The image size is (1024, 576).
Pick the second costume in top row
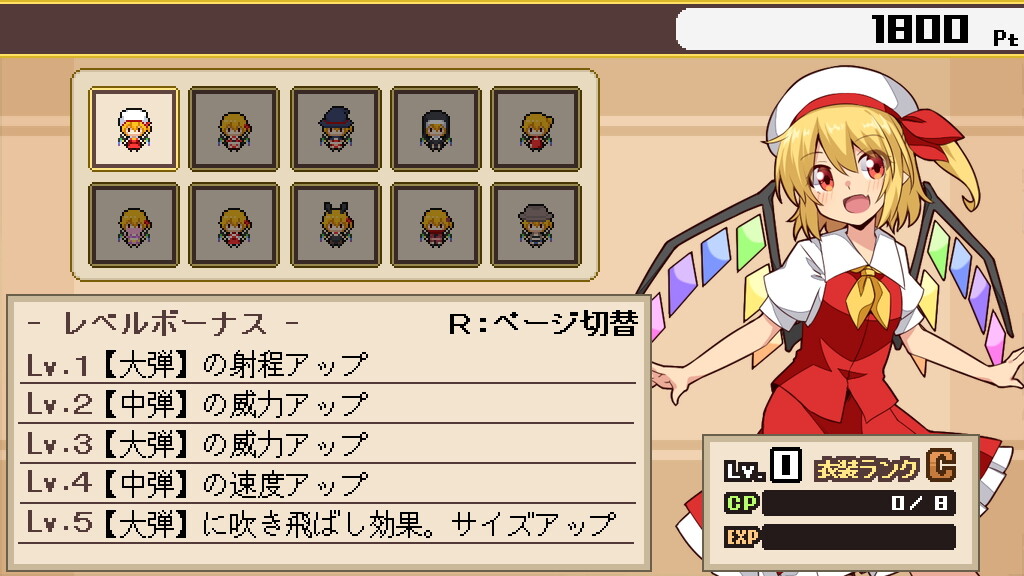(x=234, y=129)
